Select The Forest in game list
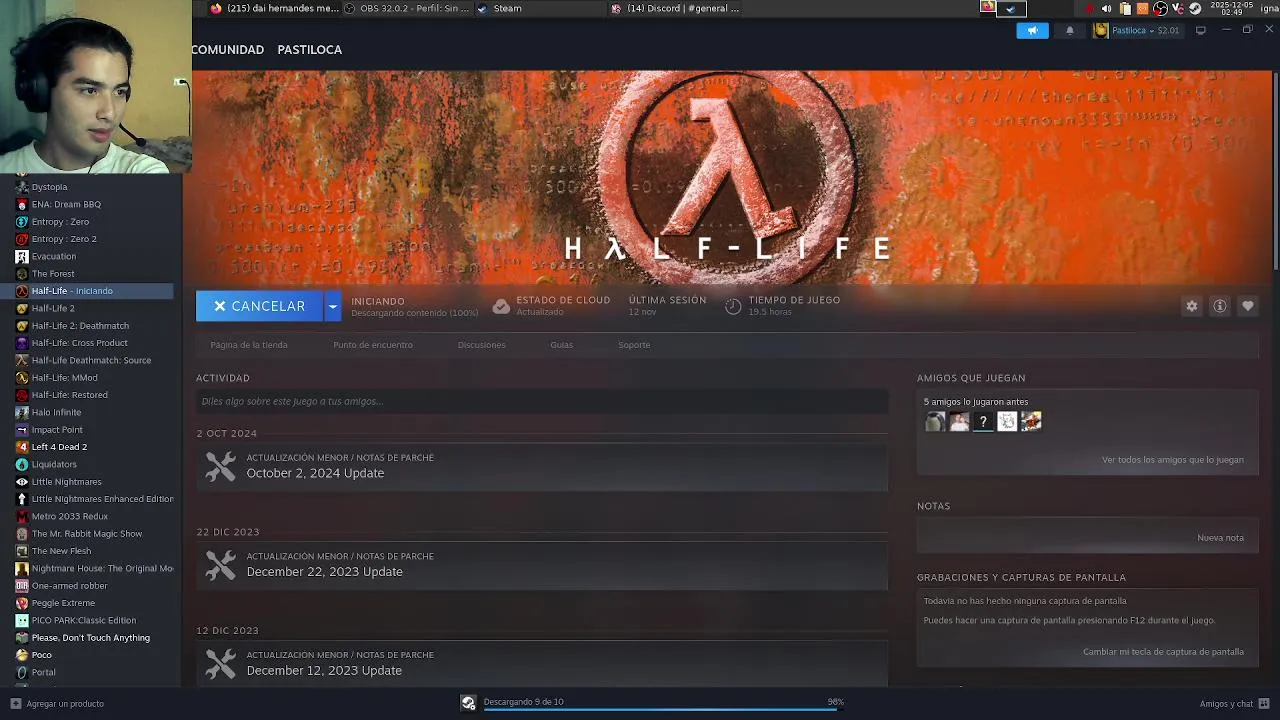Screen dimensions: 1280x720 pyautogui.click(x=94, y=273)
